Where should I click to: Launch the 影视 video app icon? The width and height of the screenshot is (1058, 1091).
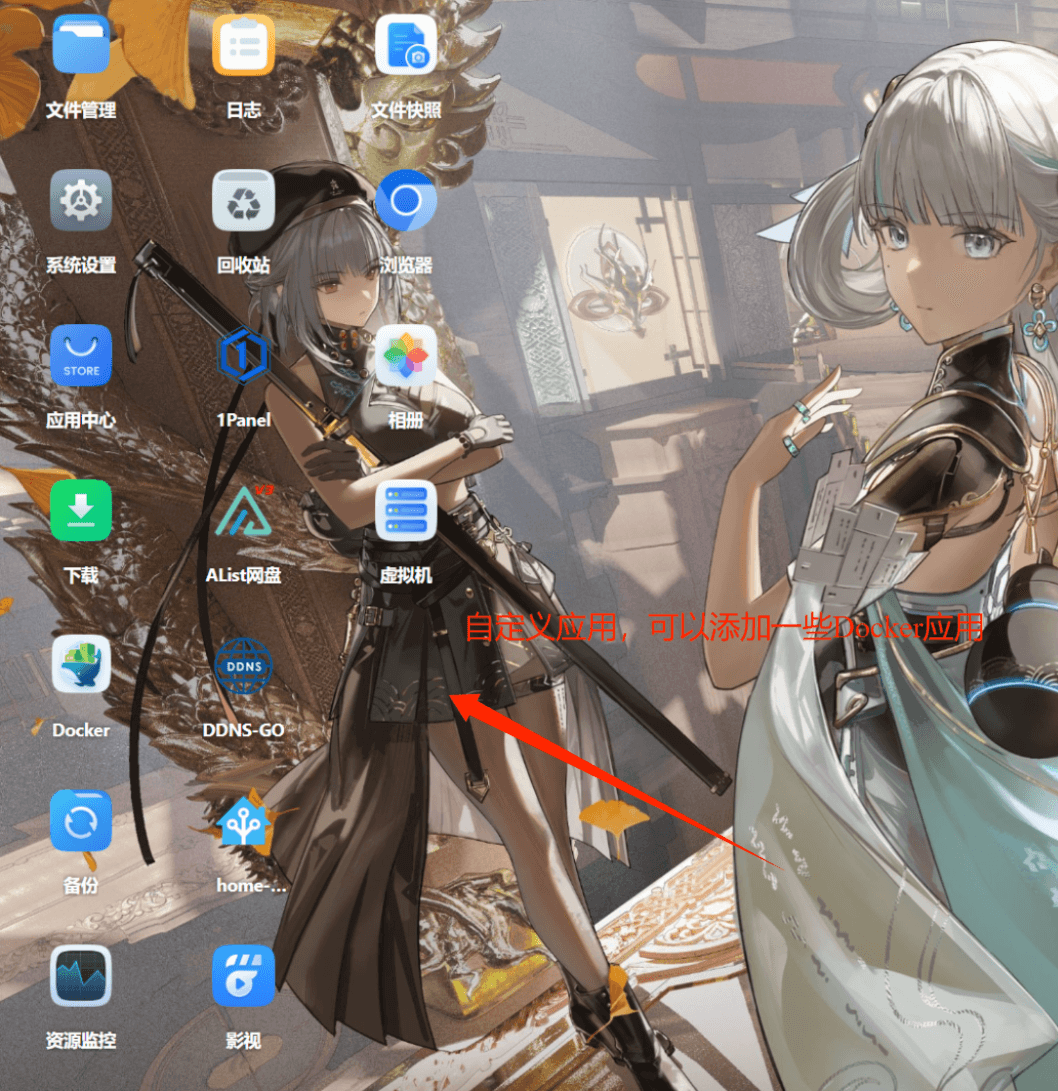click(243, 976)
